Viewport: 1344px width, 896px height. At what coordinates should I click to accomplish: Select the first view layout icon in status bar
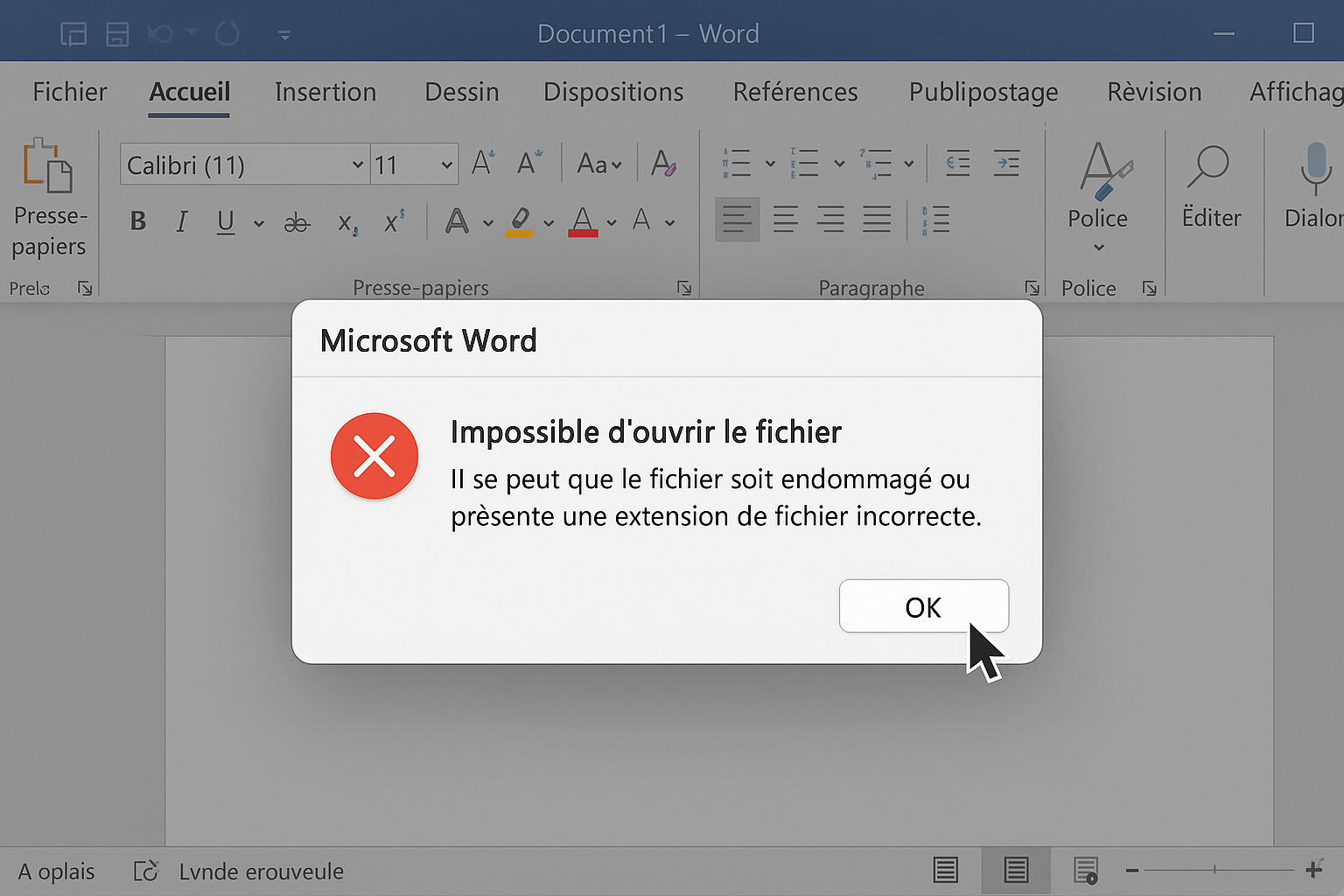point(946,870)
